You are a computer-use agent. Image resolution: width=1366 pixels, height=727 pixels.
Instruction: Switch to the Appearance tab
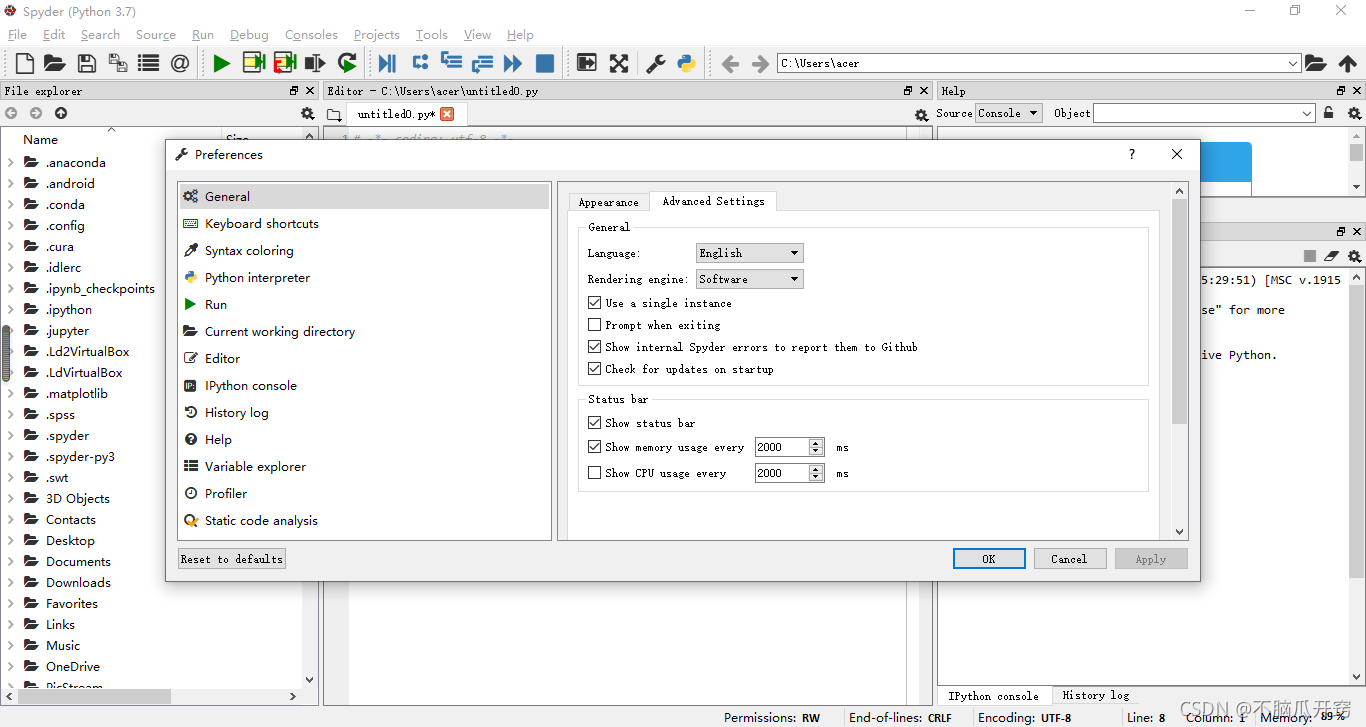tap(608, 202)
